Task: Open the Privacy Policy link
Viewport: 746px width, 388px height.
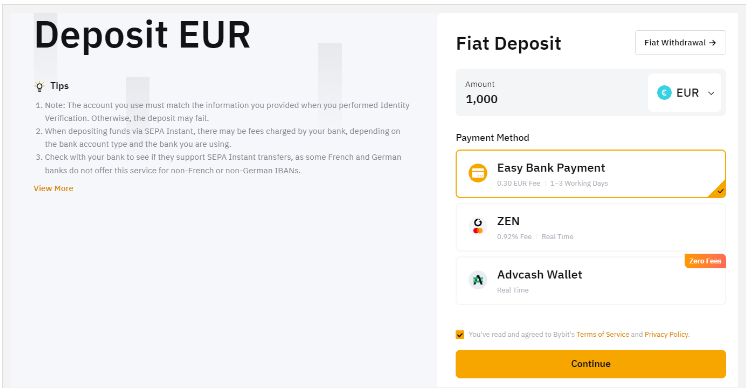Action: point(667,335)
